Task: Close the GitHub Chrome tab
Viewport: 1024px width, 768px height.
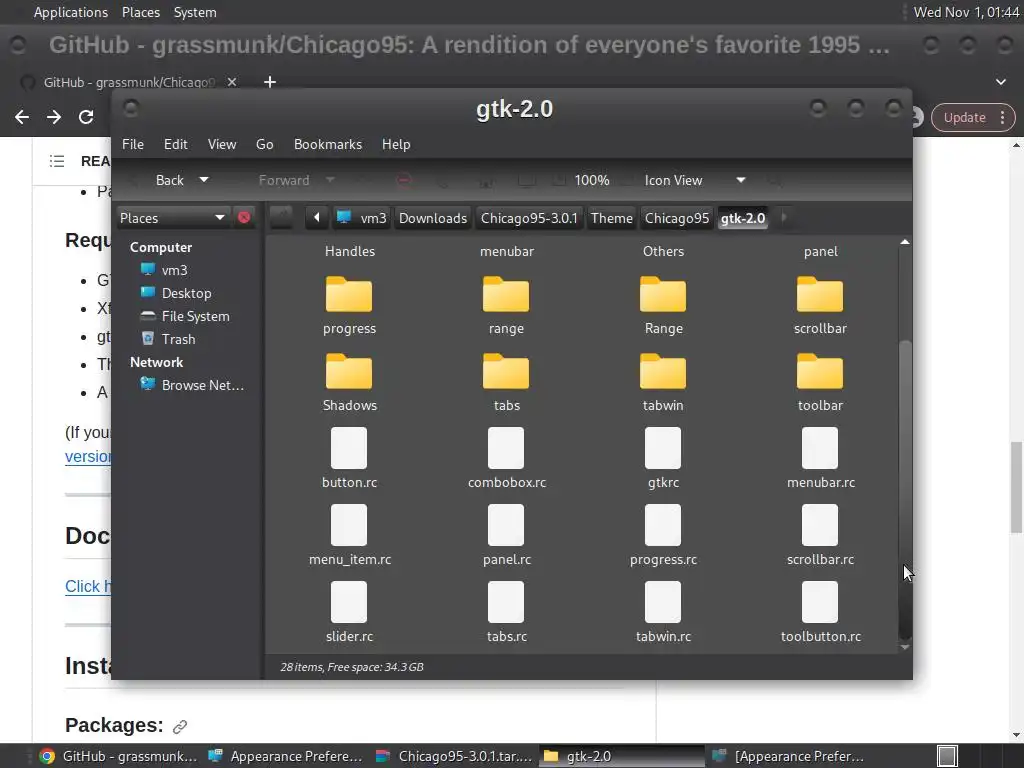Action: click(232, 82)
